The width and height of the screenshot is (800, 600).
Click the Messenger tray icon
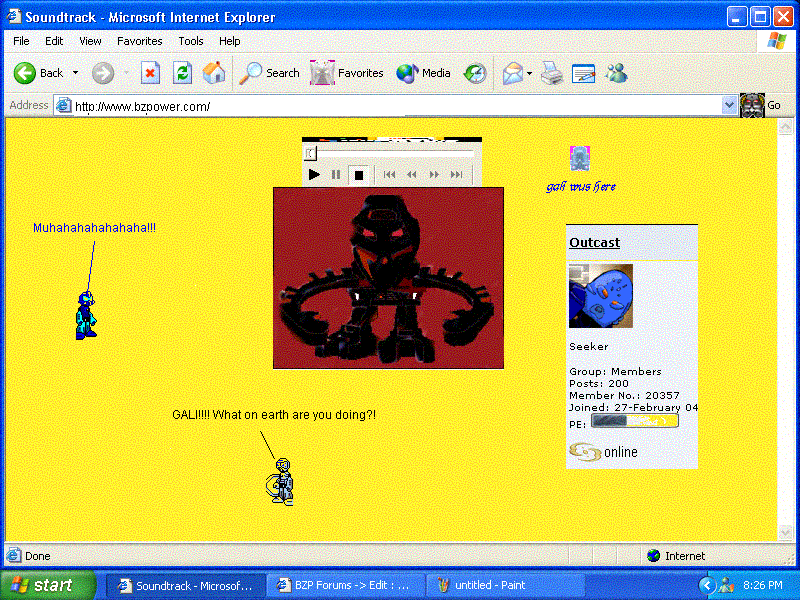[x=726, y=585]
